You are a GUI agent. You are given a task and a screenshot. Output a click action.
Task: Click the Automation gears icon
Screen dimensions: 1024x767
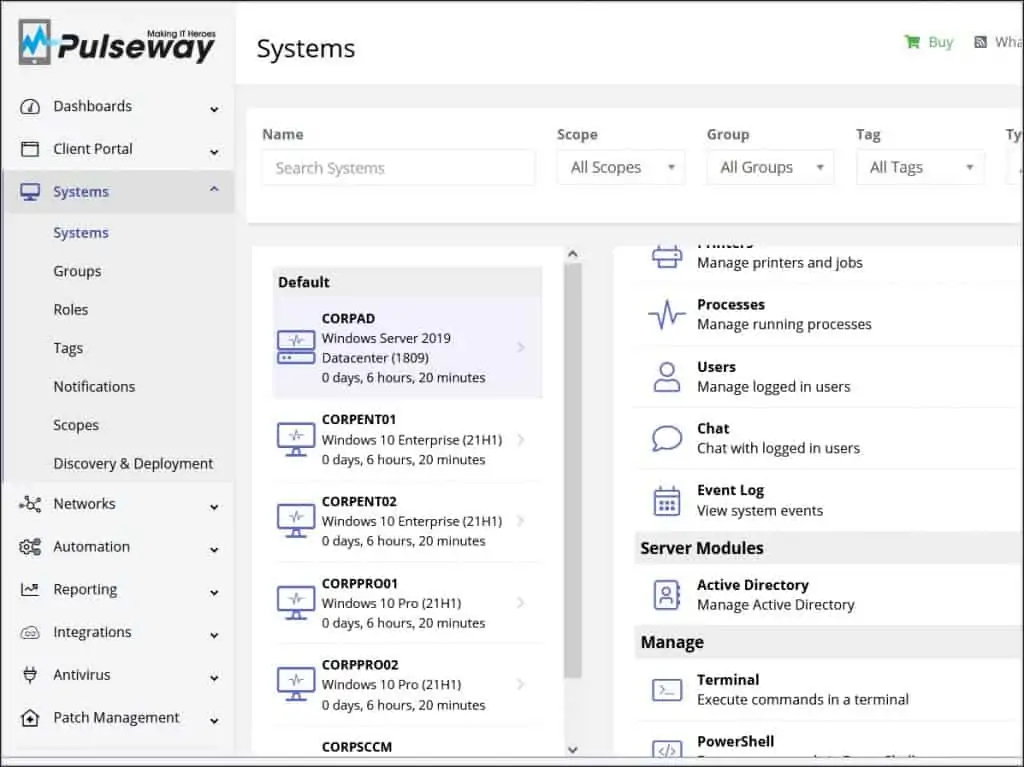point(30,547)
